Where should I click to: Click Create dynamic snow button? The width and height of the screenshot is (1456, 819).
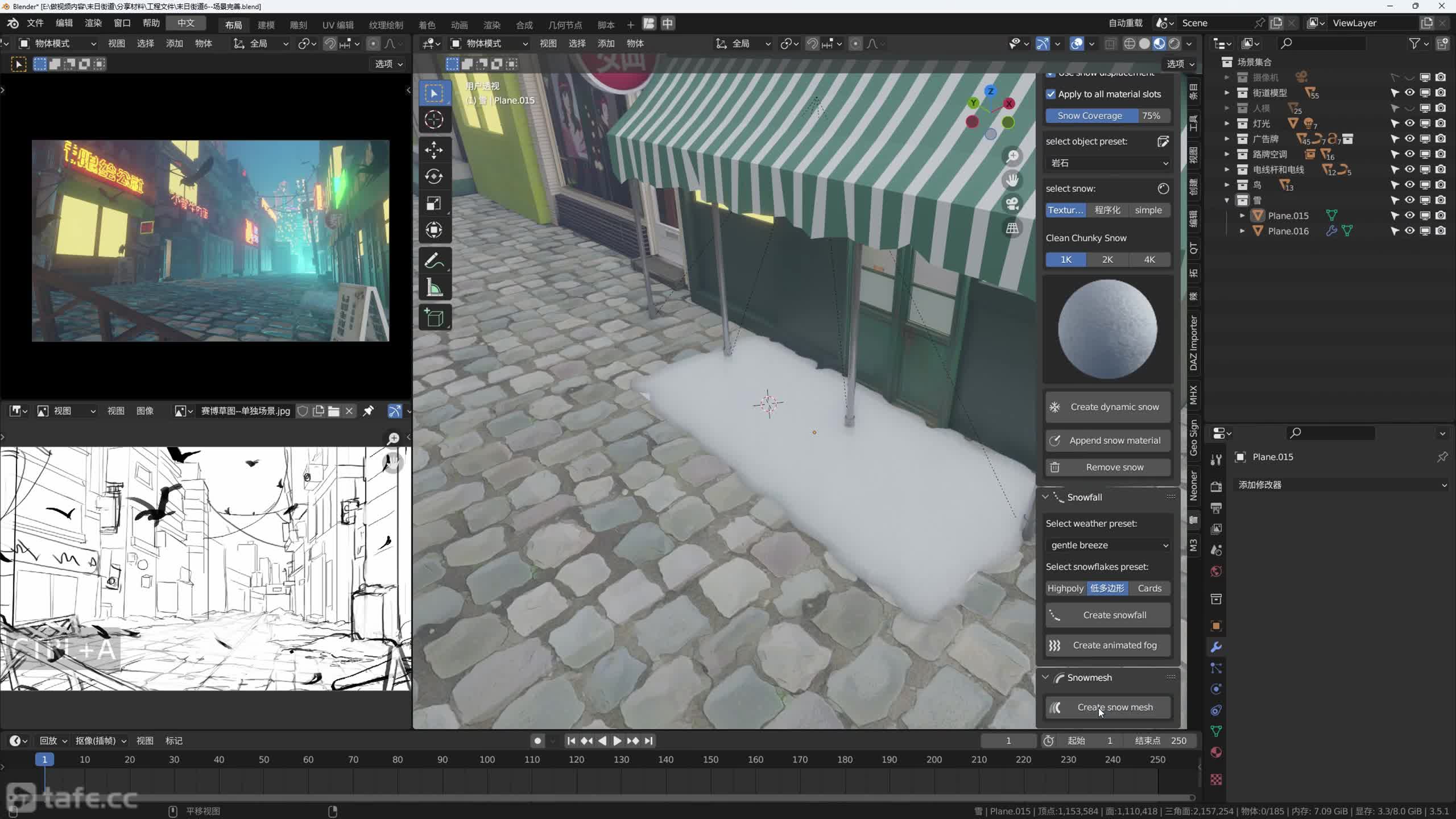(1108, 407)
